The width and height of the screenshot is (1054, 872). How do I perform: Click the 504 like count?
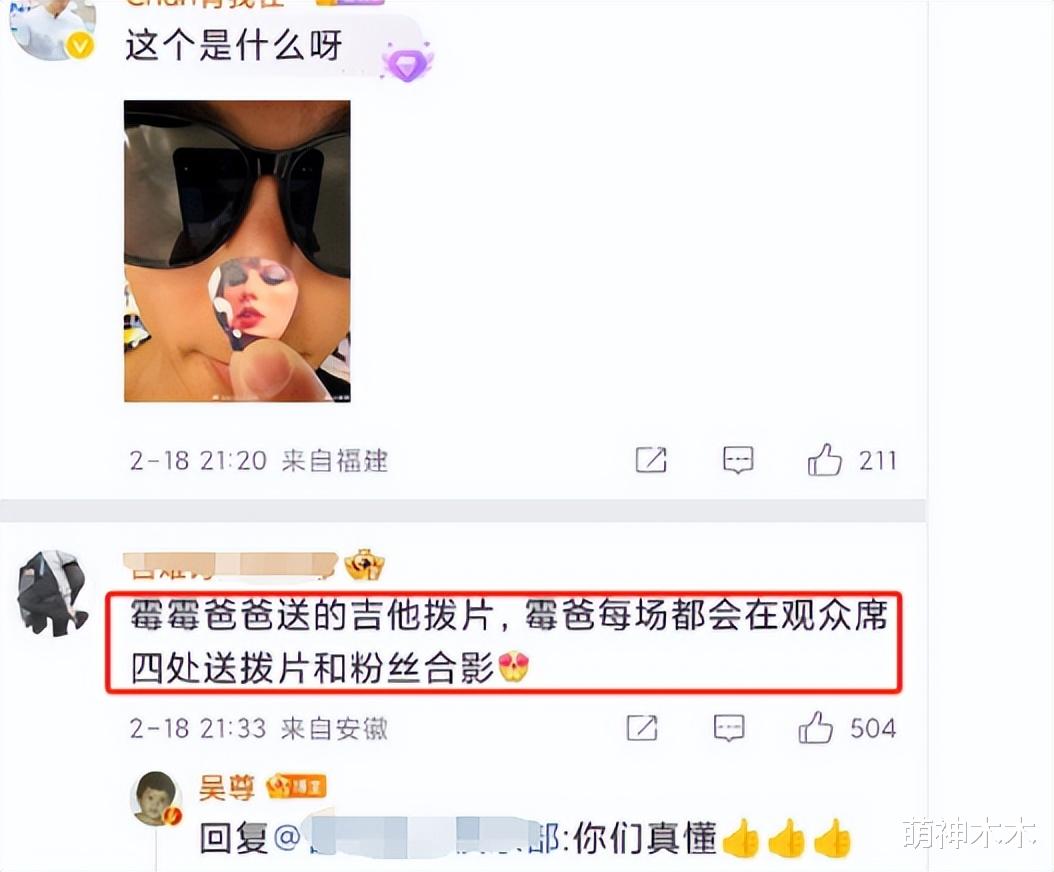873,728
